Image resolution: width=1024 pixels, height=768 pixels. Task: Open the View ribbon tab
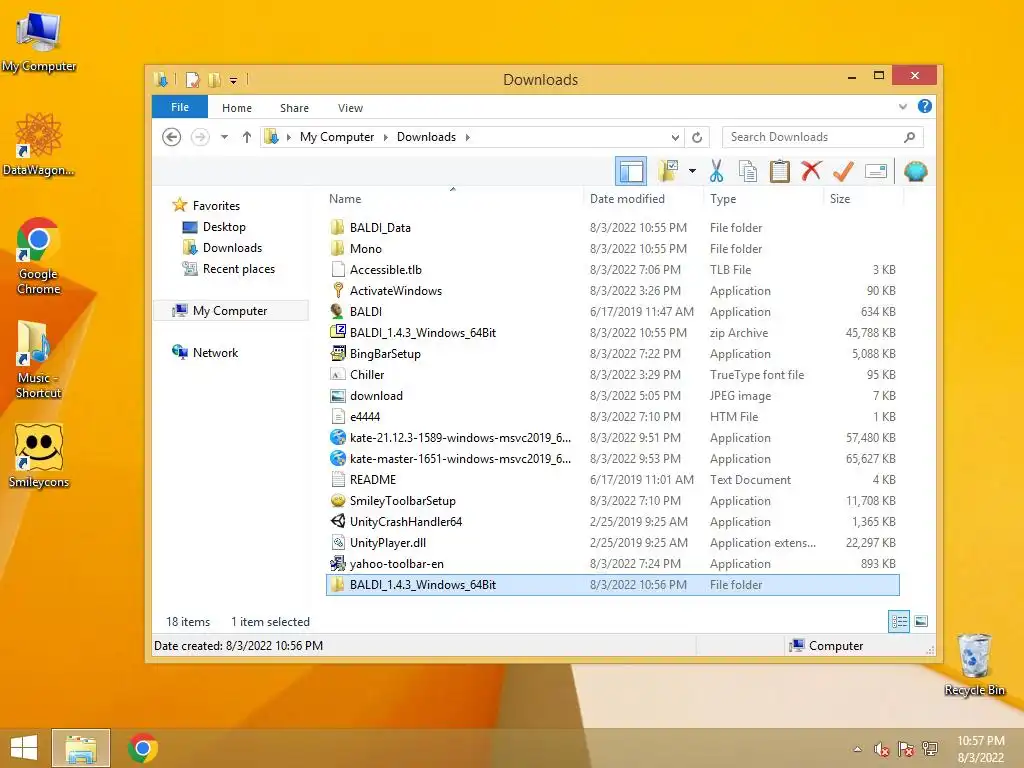350,108
